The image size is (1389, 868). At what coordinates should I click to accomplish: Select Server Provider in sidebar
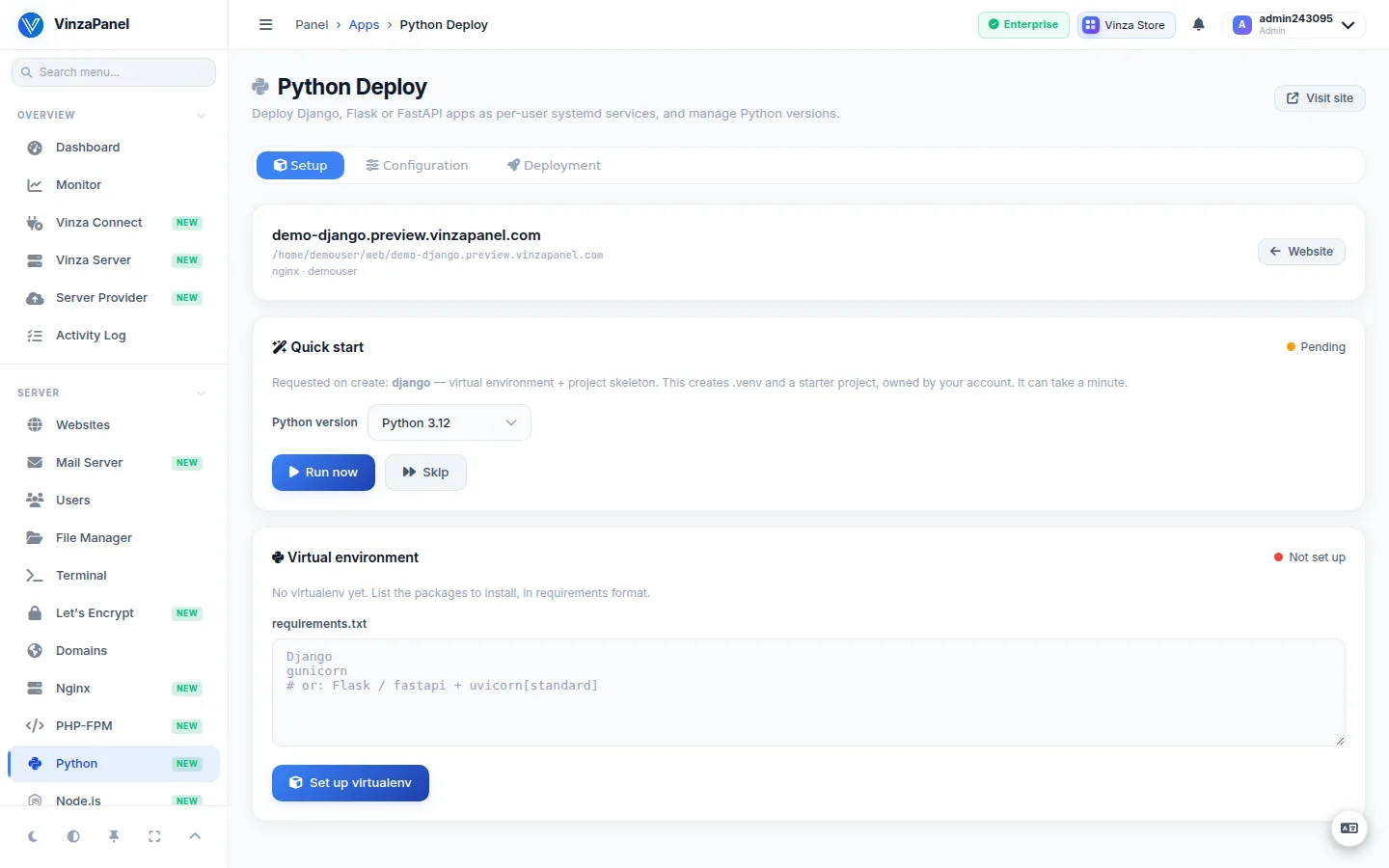[114, 298]
